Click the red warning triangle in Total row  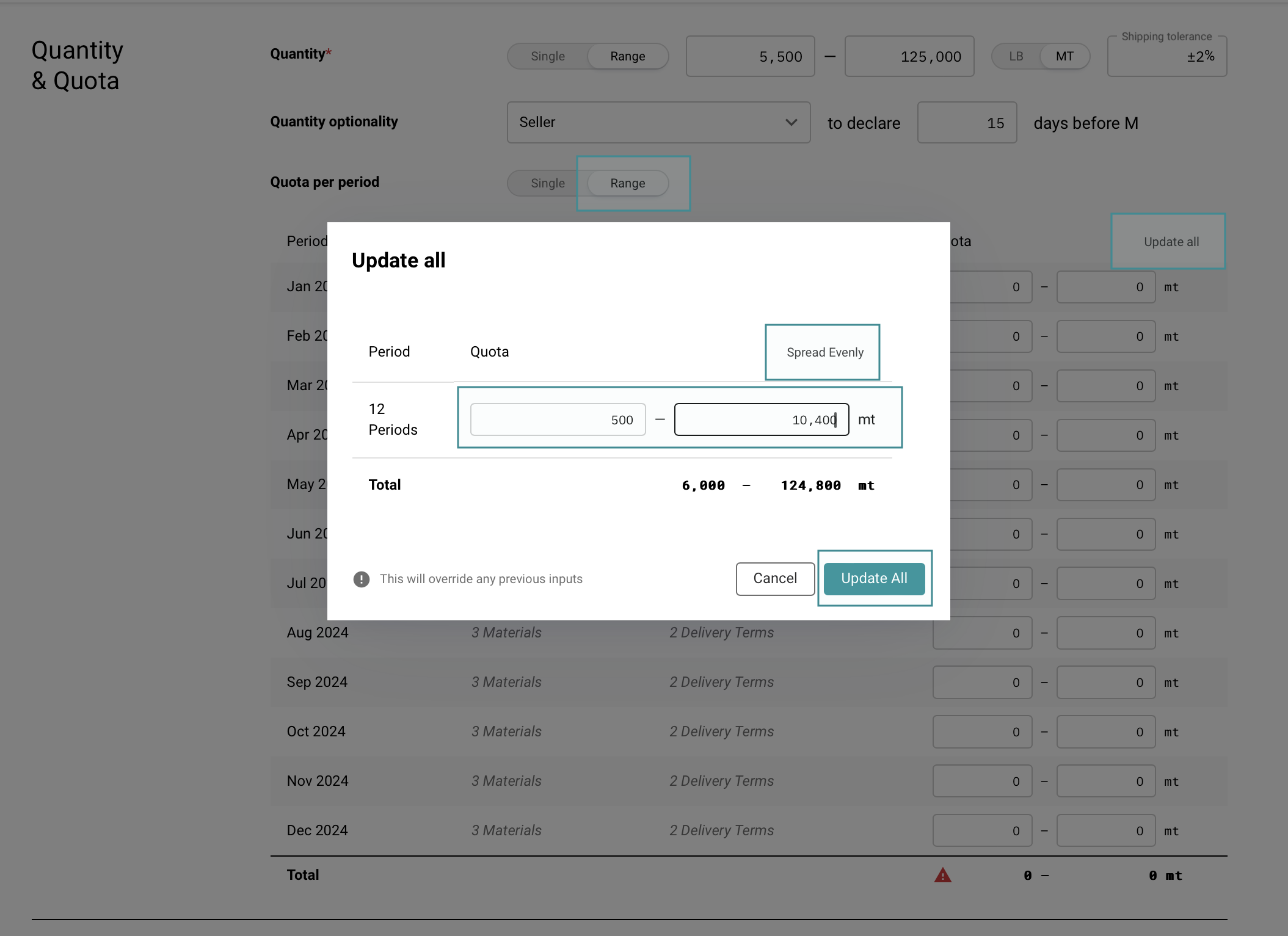tap(942, 876)
